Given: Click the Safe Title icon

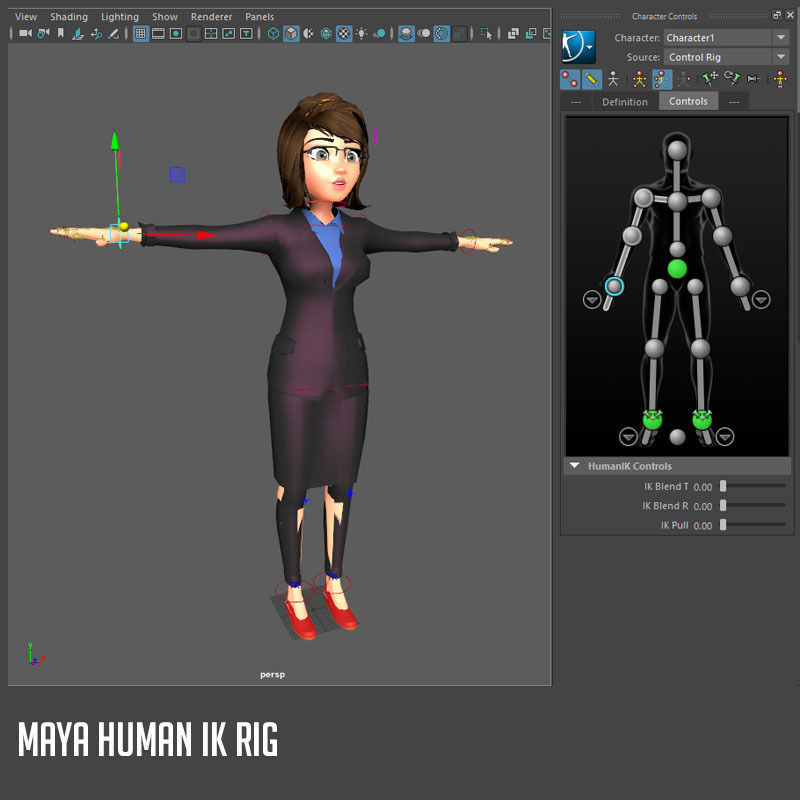Looking at the screenshot, I should click(x=246, y=34).
